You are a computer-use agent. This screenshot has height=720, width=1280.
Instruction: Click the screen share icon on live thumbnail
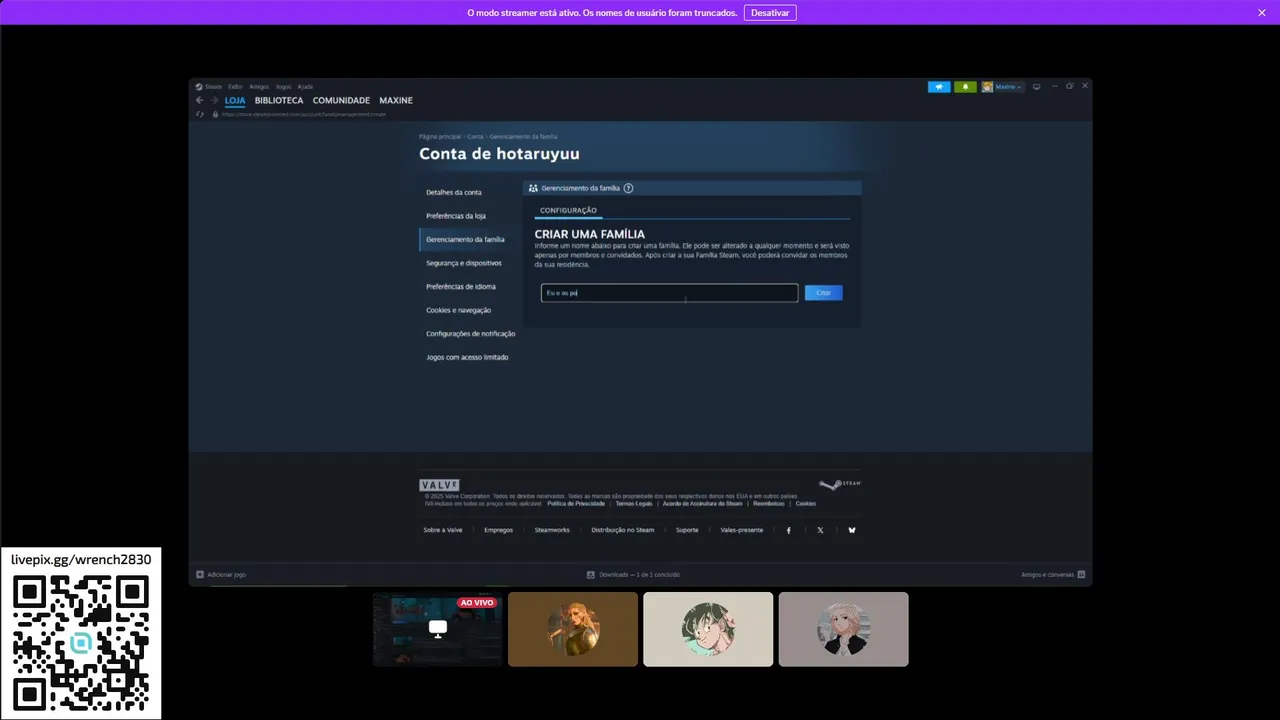coord(438,628)
